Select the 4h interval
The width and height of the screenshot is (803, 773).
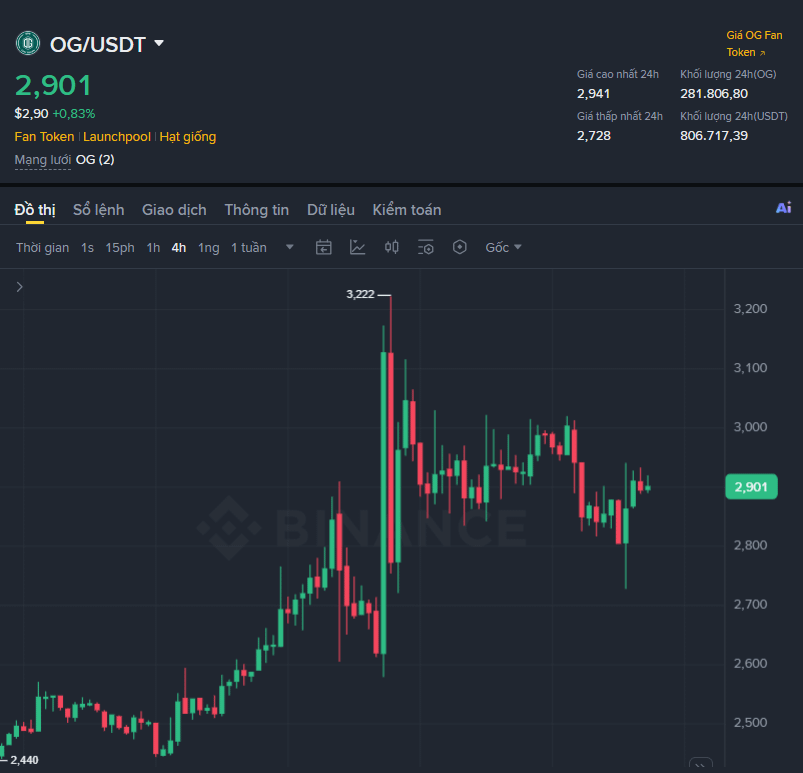pyautogui.click(x=179, y=248)
